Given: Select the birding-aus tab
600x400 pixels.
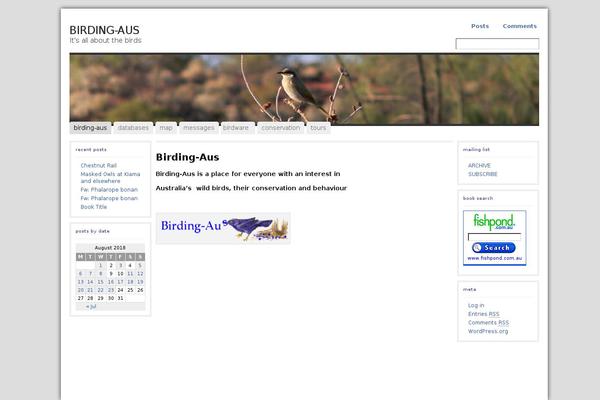Looking at the screenshot, I should pos(90,128).
